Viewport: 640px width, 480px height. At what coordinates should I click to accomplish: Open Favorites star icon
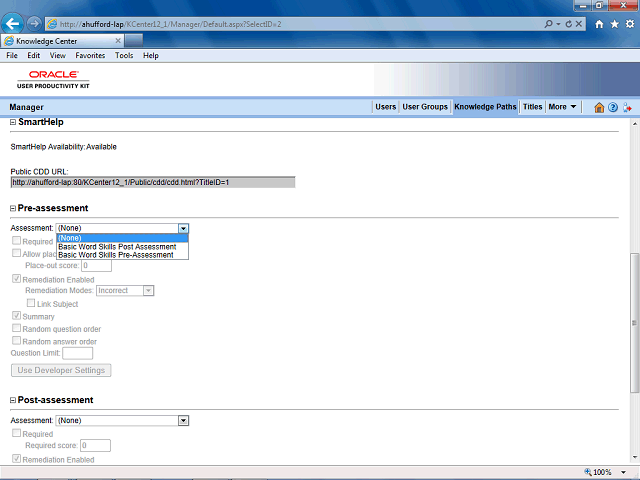tap(615, 24)
